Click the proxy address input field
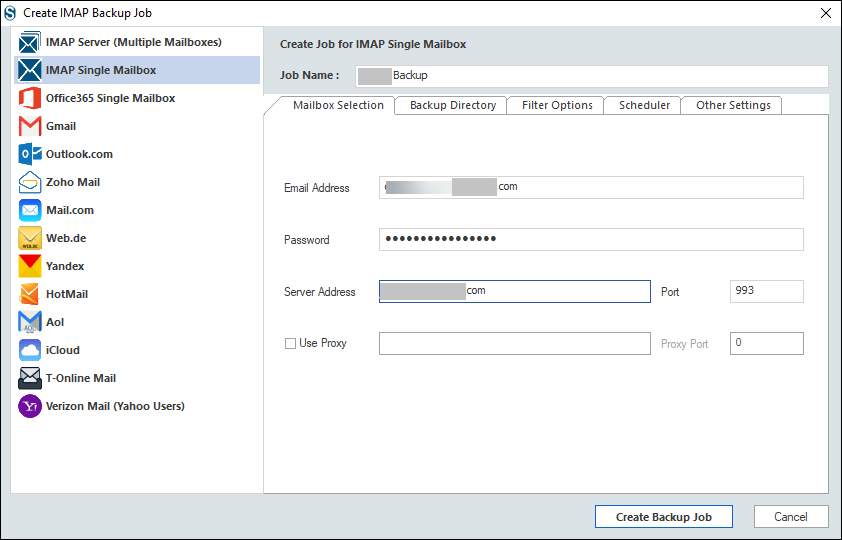 514,344
